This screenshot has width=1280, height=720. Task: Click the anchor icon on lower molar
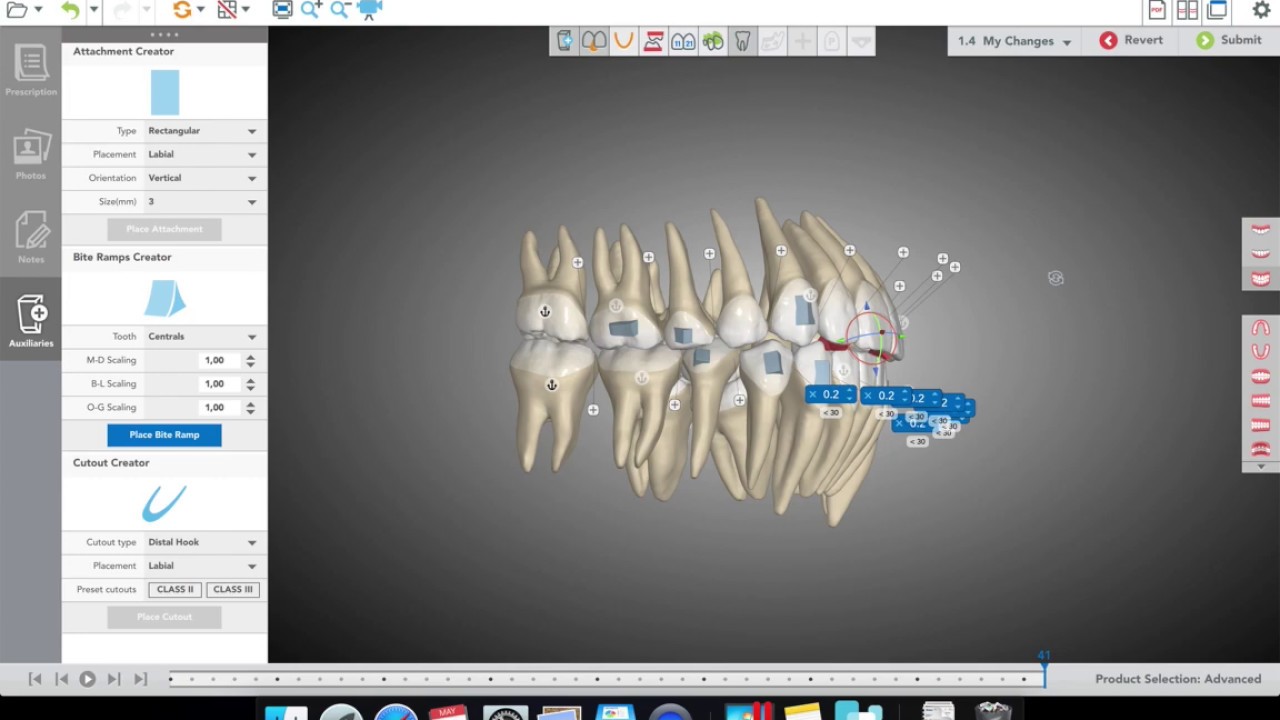[551, 385]
